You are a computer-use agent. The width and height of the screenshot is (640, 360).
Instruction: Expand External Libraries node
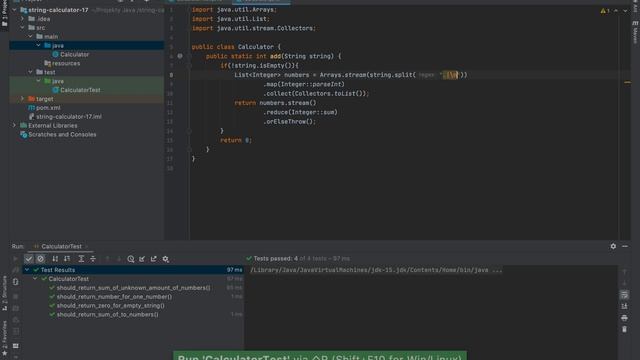pos(15,125)
